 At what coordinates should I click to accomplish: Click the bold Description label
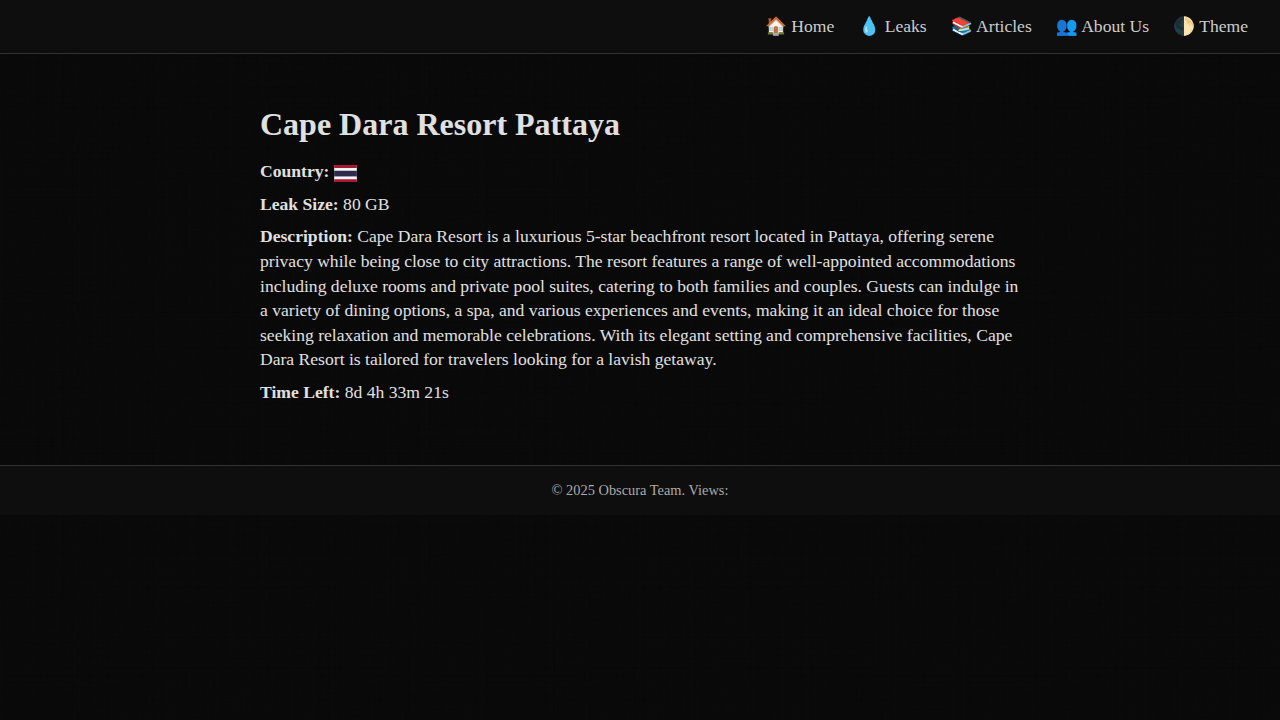[x=306, y=237]
